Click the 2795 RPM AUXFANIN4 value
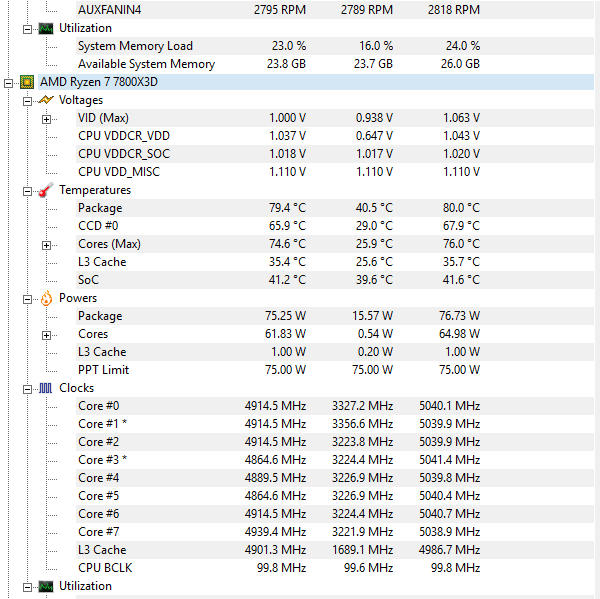The image size is (600, 599). [x=280, y=10]
